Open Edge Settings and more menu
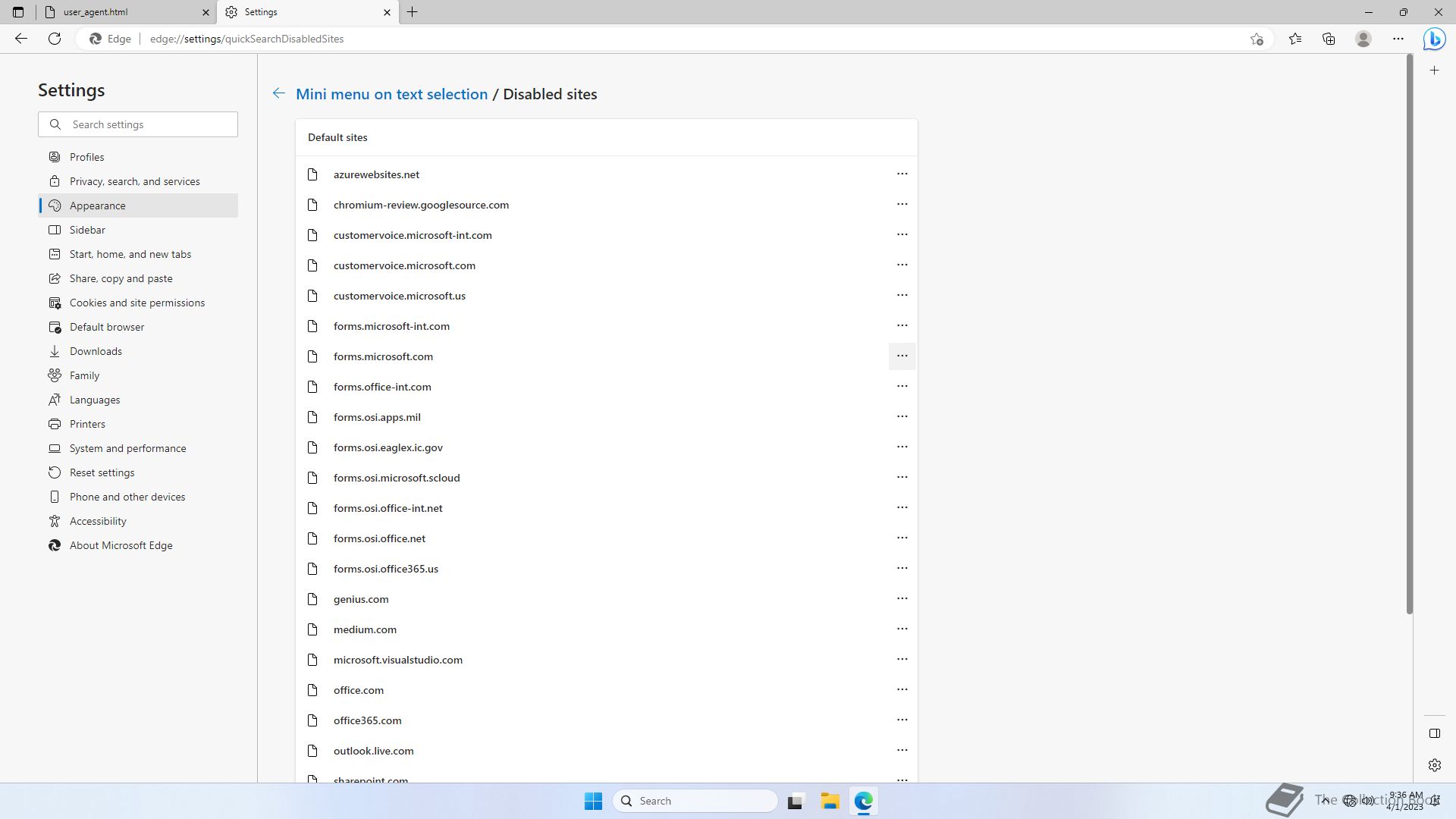 coord(1398,39)
